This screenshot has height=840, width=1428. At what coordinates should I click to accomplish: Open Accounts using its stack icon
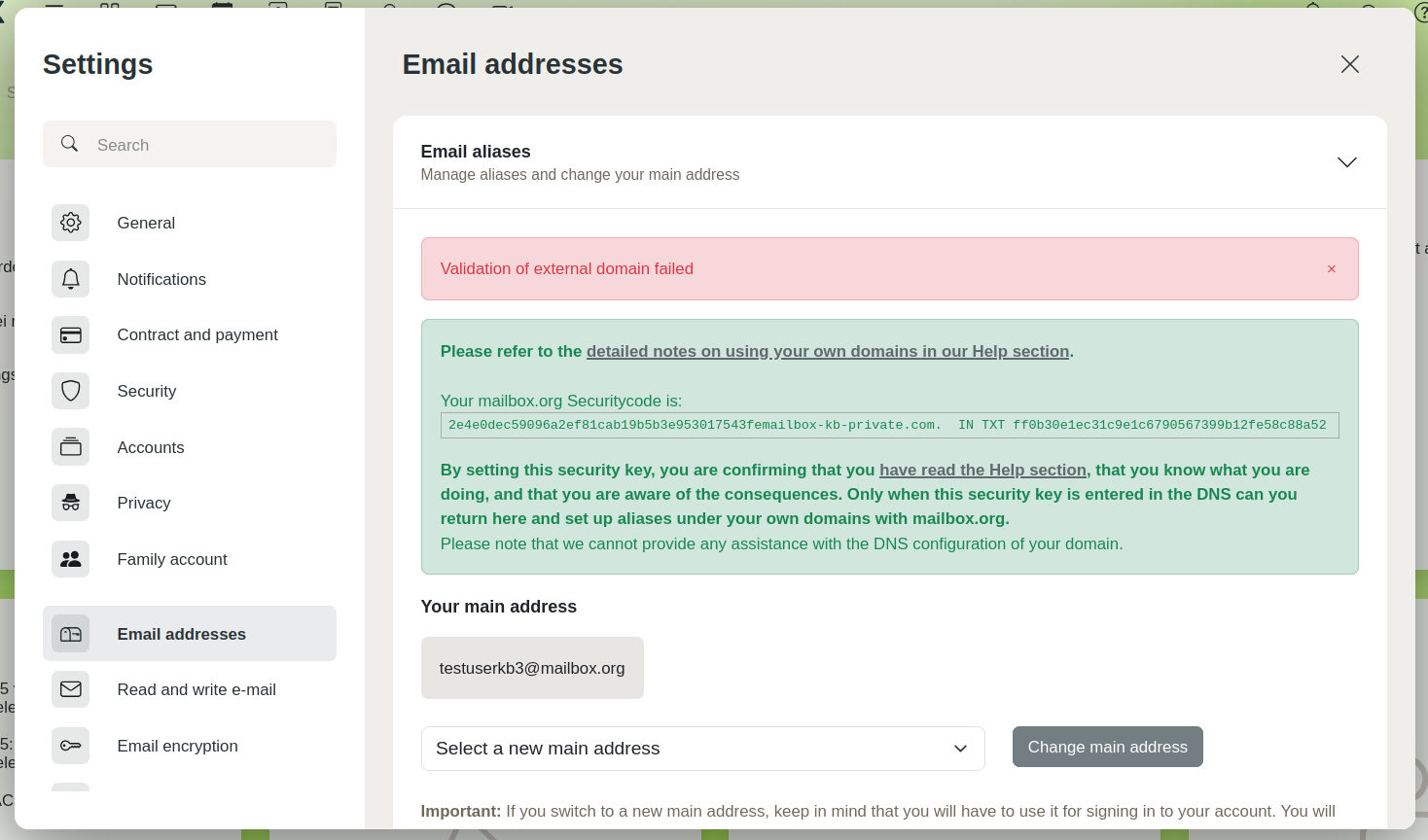(x=70, y=447)
